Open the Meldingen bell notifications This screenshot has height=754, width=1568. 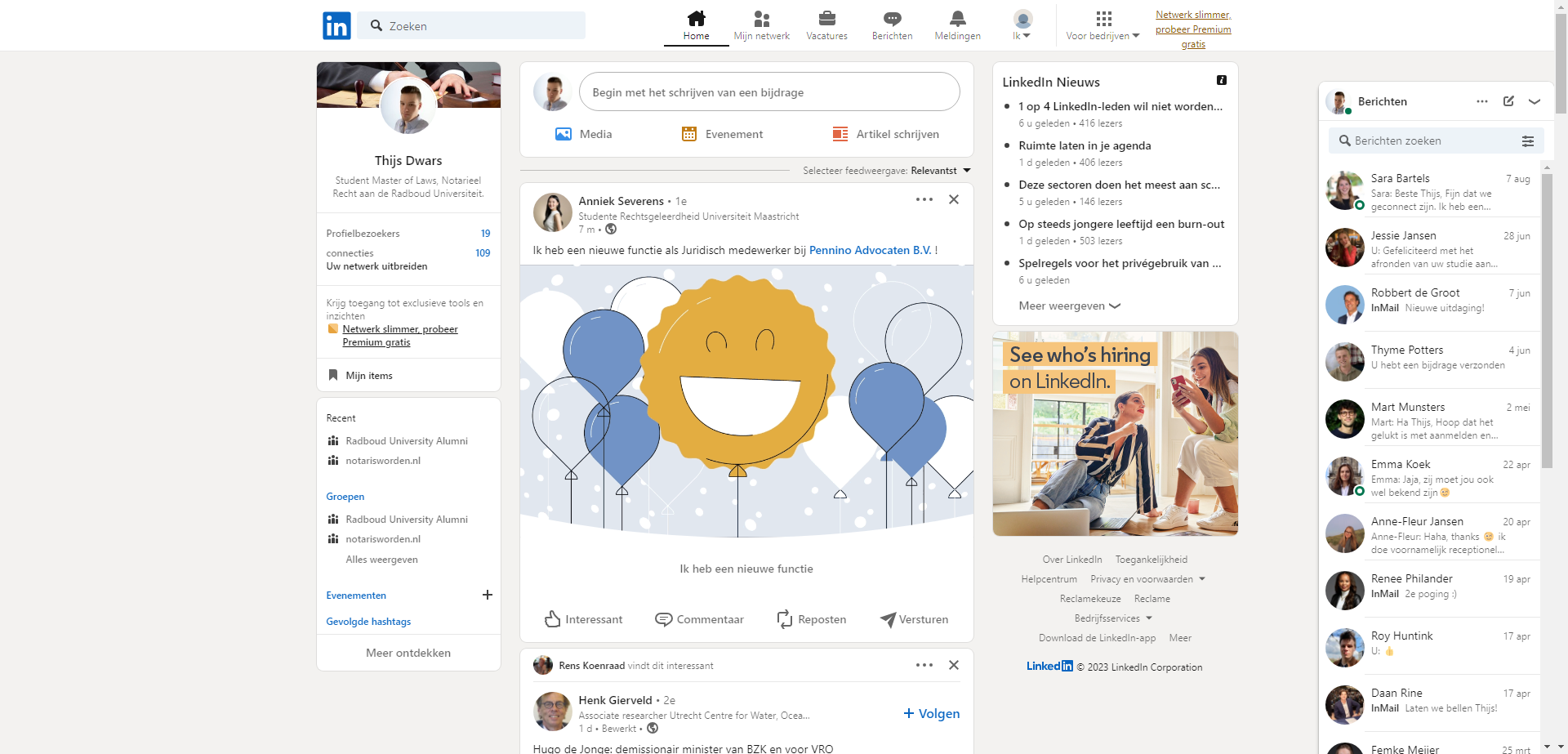957,20
